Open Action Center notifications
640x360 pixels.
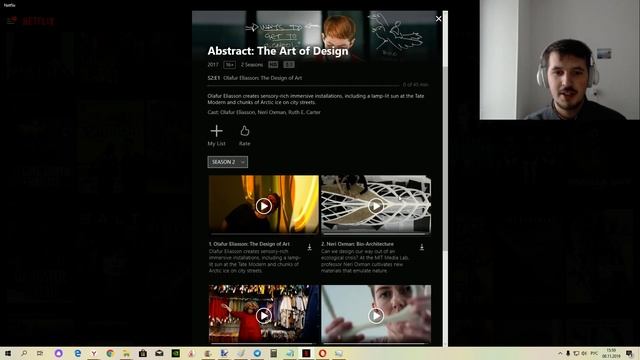point(630,353)
